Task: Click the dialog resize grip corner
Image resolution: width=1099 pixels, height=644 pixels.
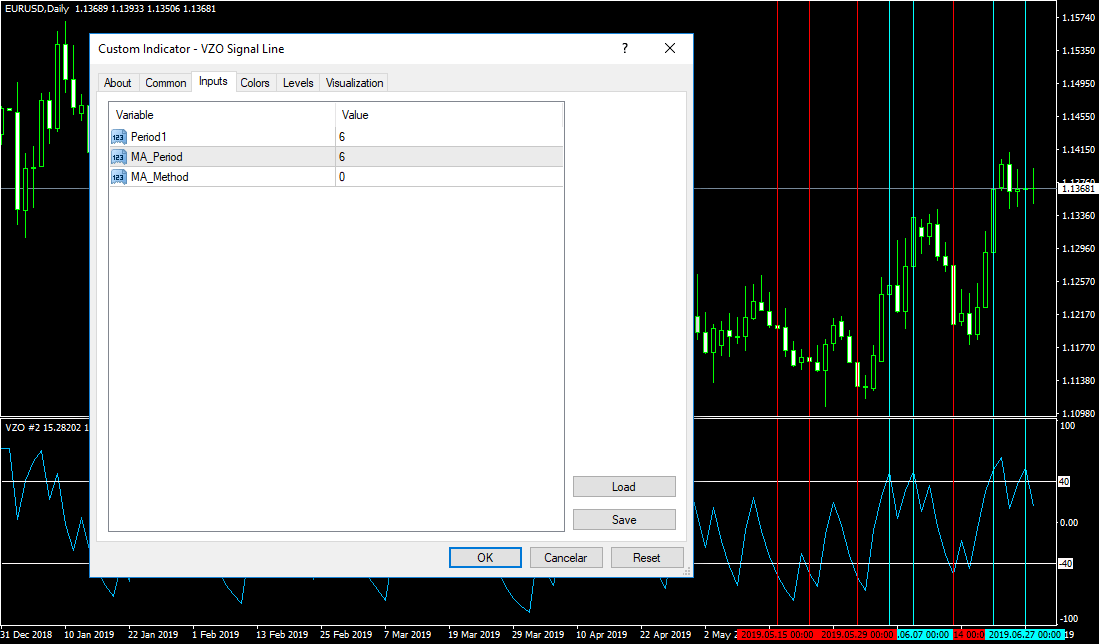Action: click(x=688, y=572)
